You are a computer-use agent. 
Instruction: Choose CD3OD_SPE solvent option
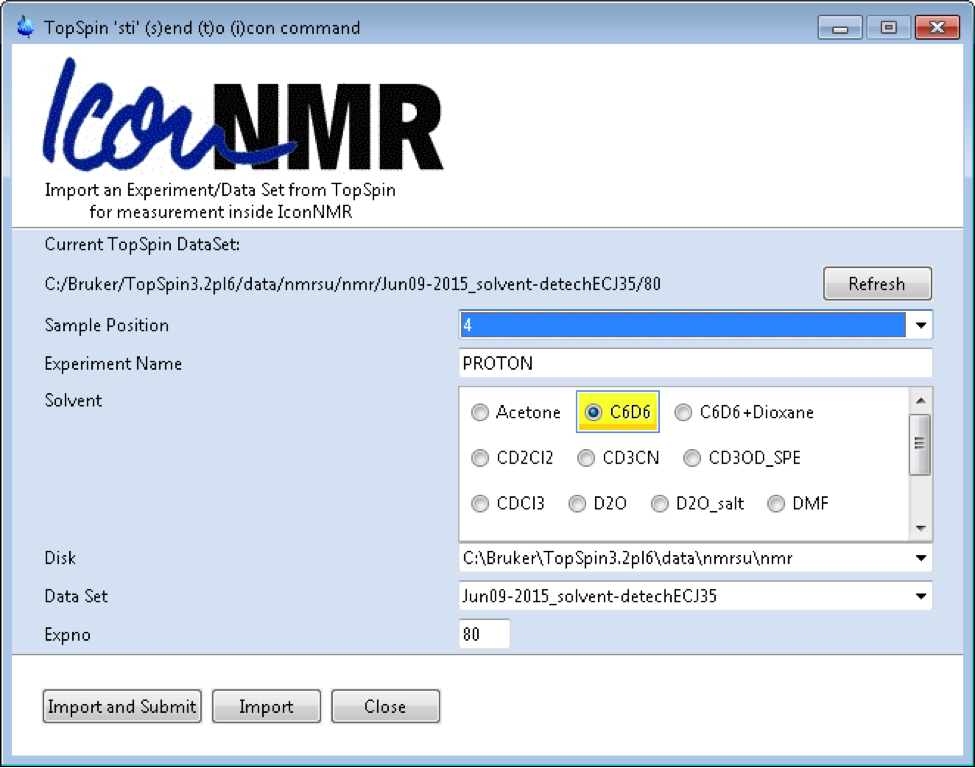click(692, 458)
